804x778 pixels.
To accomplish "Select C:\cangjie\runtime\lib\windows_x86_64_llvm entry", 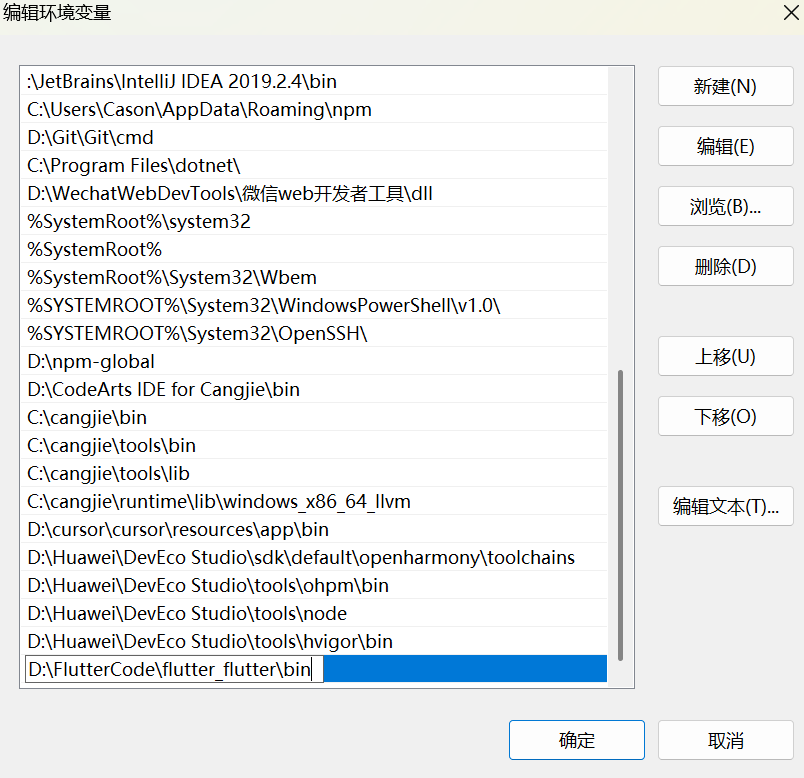I will pos(314,501).
